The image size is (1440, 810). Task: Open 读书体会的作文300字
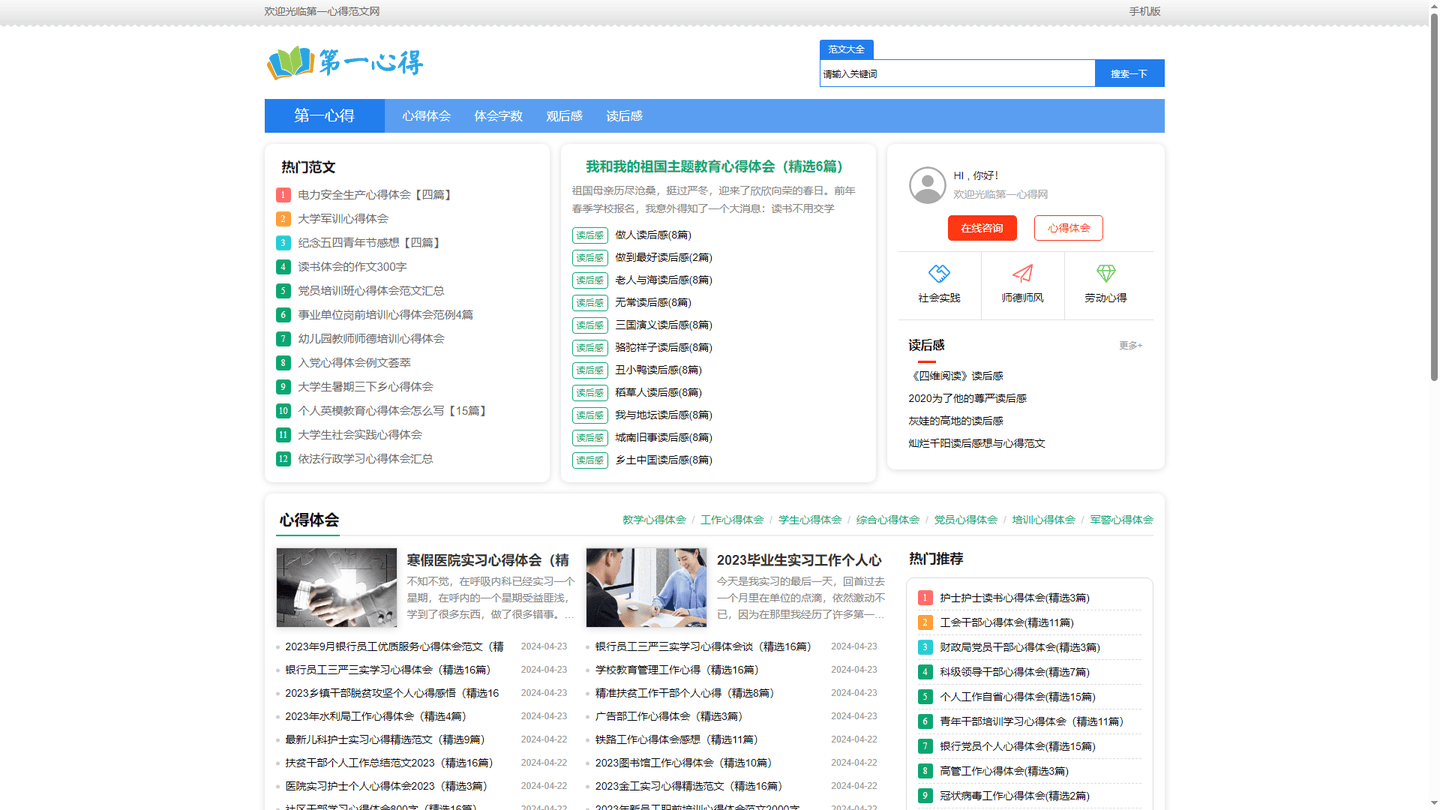(x=352, y=267)
